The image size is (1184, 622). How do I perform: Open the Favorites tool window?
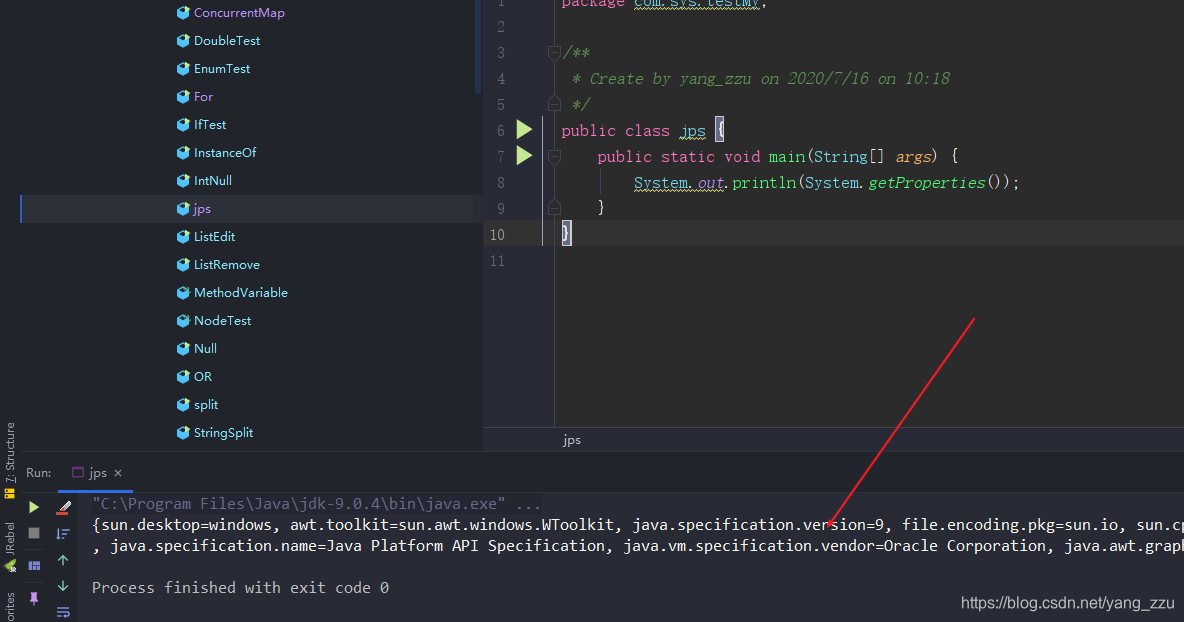click(10, 603)
